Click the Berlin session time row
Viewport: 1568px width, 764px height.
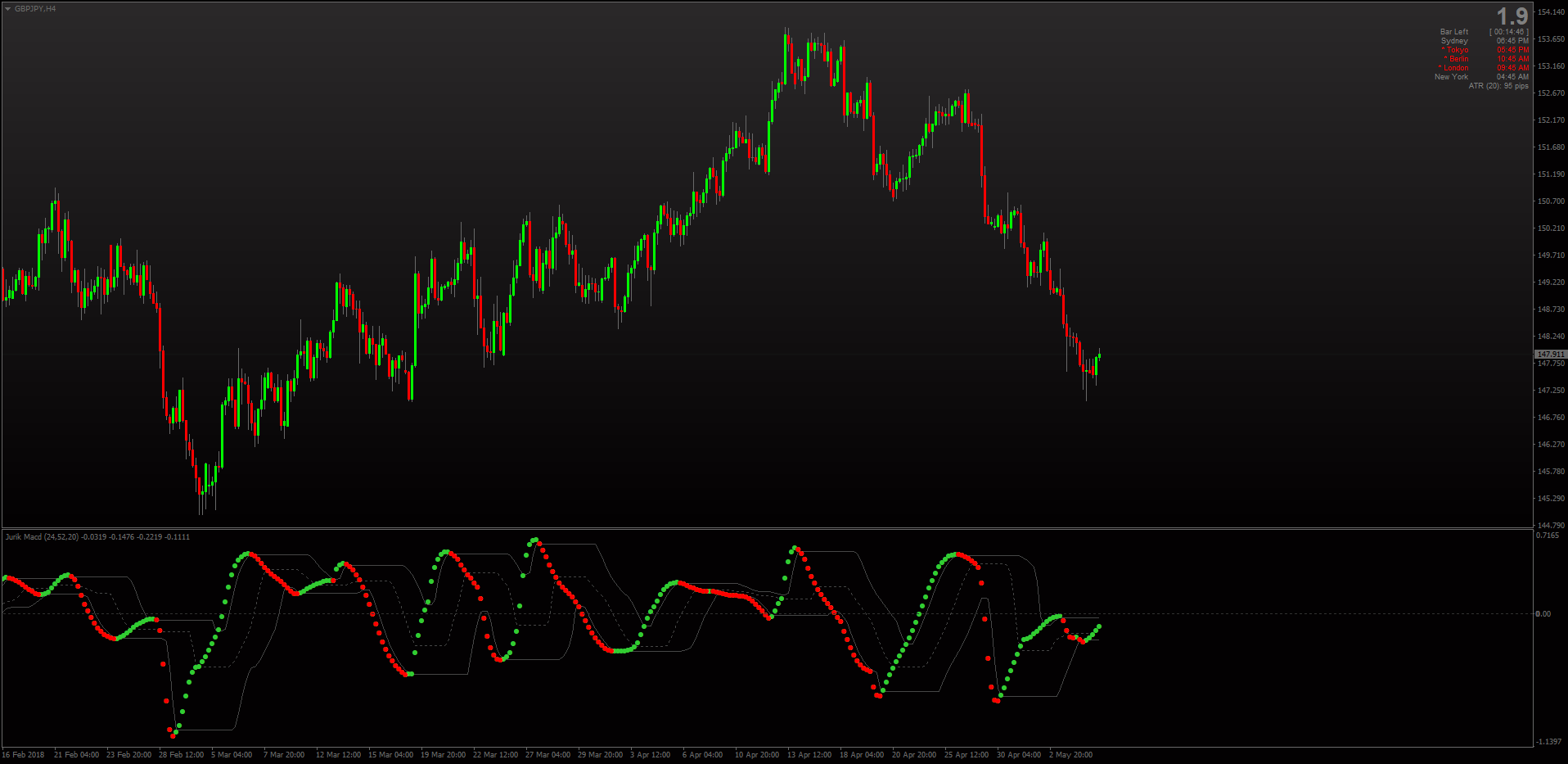pos(1486,59)
